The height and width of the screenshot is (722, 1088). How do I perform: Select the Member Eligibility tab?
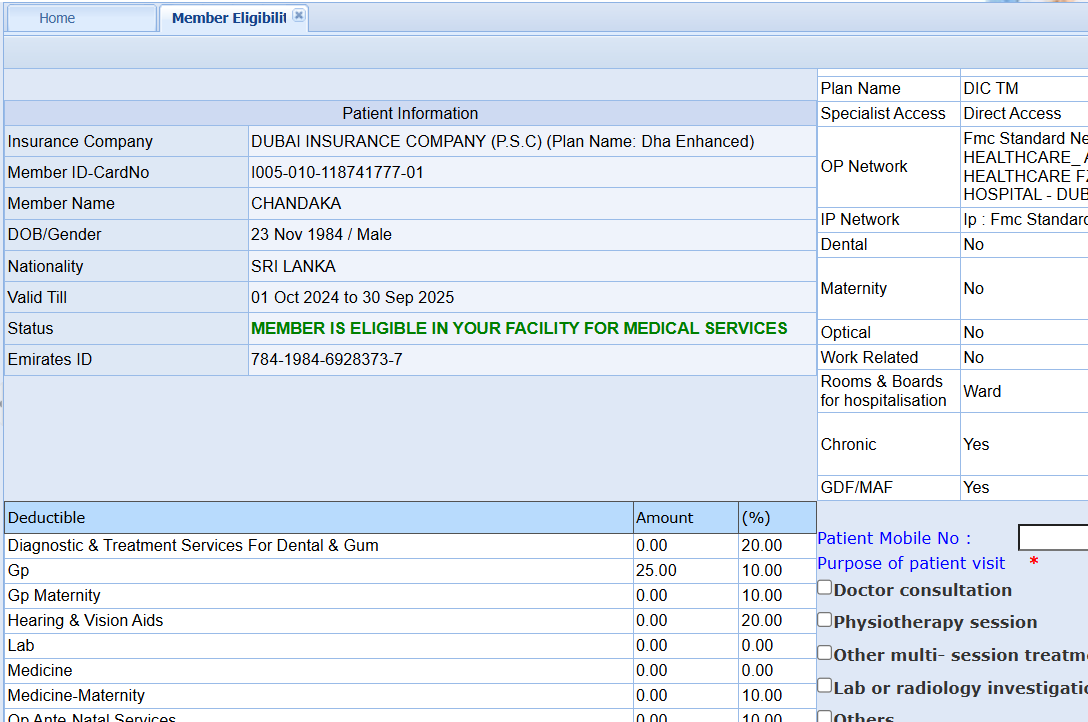coord(228,18)
